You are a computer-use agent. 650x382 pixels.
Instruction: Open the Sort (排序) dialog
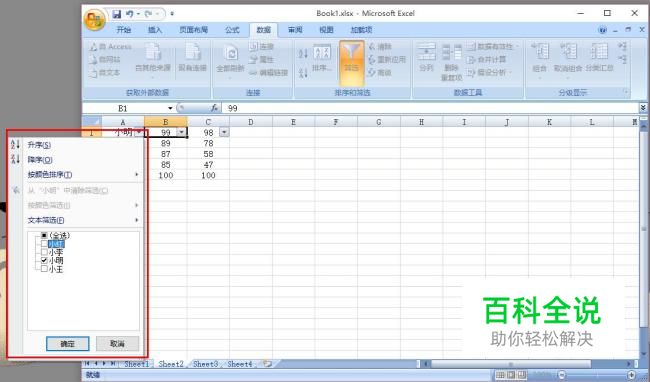pyautogui.click(x=322, y=58)
